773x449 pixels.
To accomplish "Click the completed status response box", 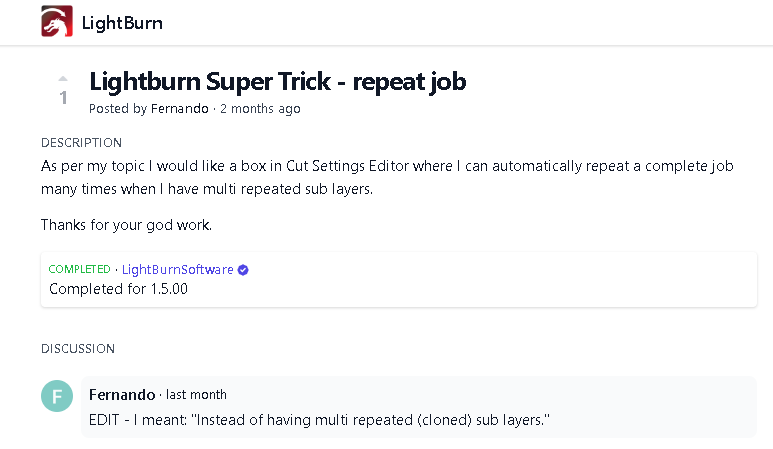I will click(x=399, y=279).
